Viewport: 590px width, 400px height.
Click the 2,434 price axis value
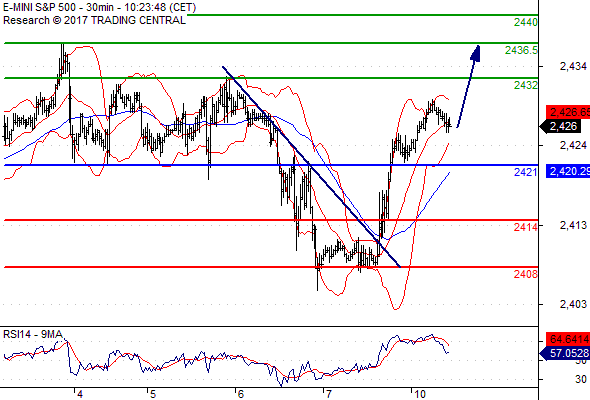(573, 66)
